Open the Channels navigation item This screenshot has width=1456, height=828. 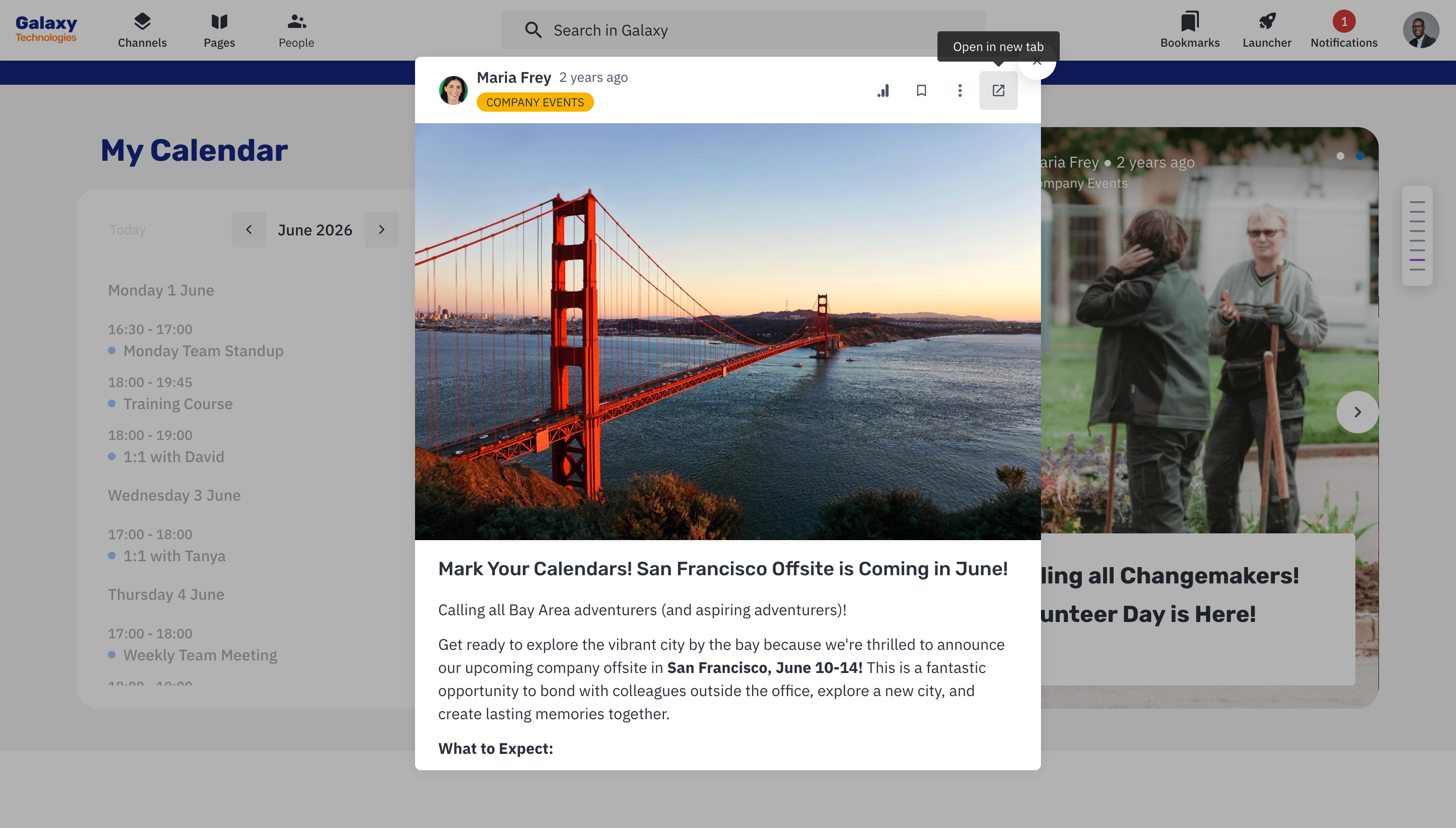pyautogui.click(x=142, y=30)
